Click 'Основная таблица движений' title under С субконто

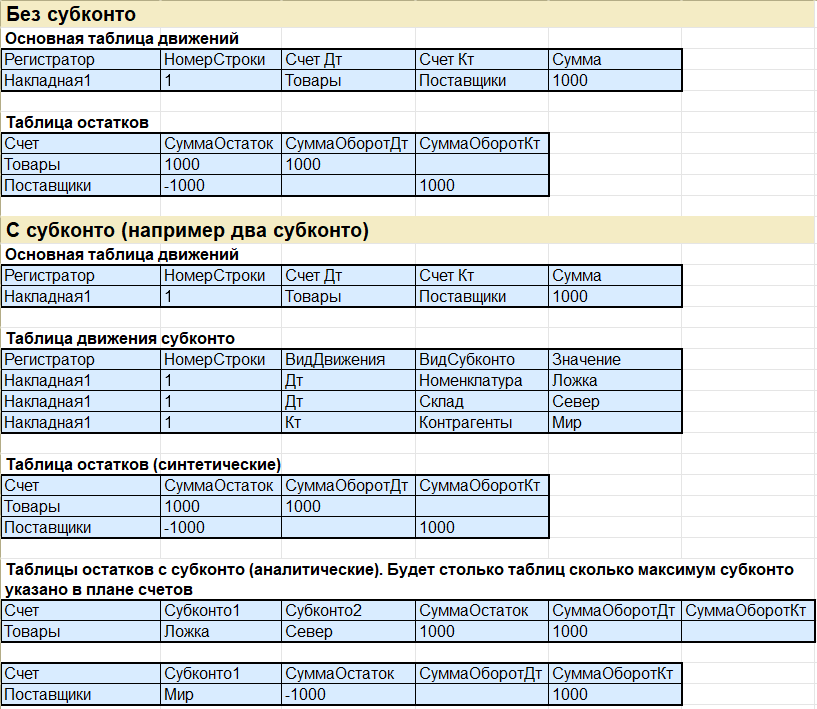click(x=122, y=255)
